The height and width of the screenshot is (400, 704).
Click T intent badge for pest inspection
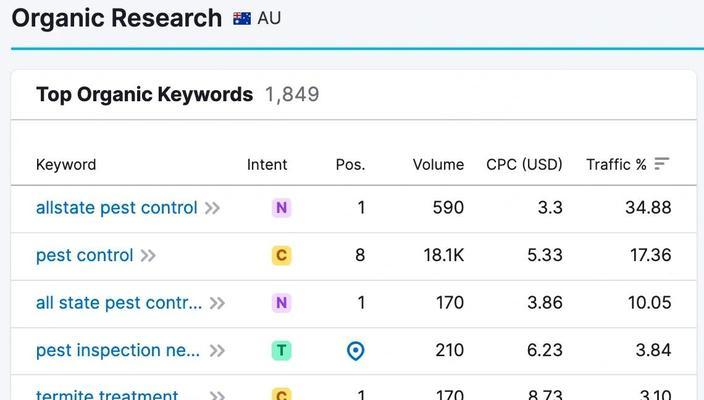pyautogui.click(x=281, y=350)
